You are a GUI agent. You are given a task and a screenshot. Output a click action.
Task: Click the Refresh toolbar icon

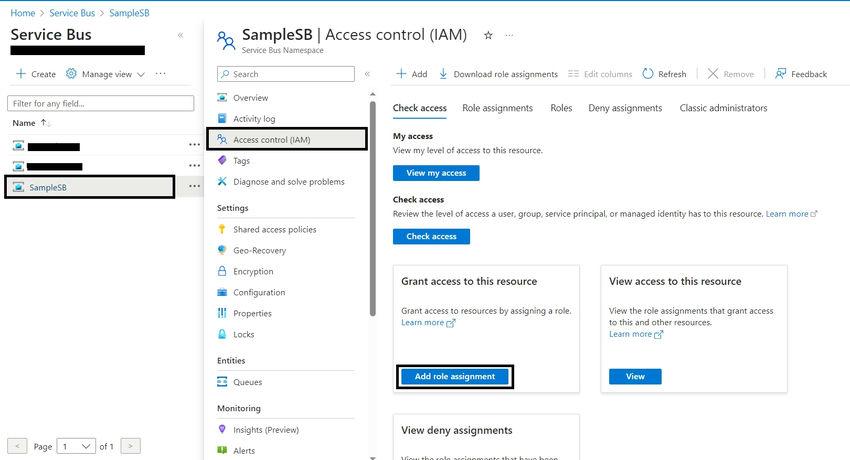pos(649,74)
